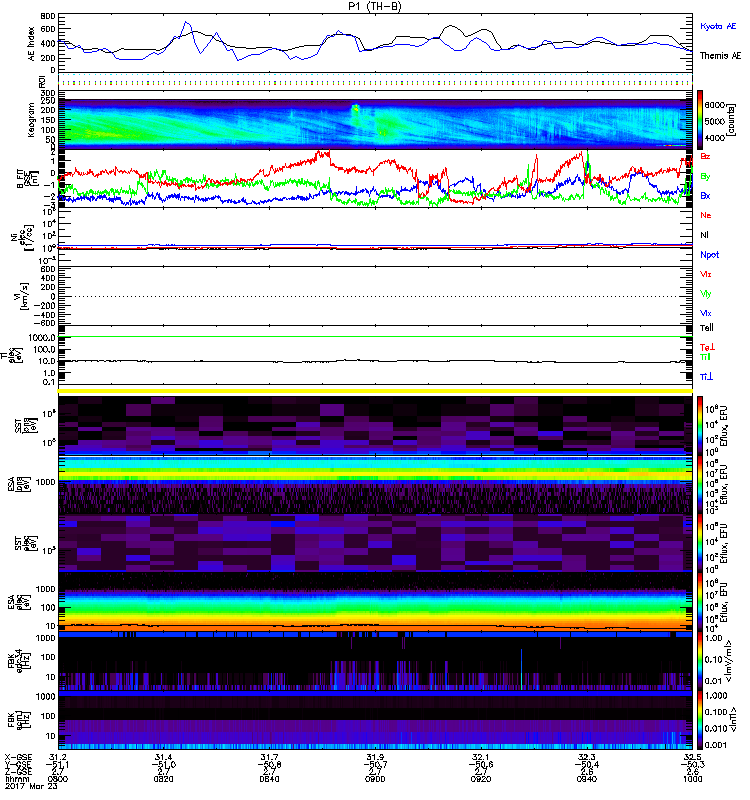Click the 0940 time tick label
The image size is (750, 800).
(587, 779)
